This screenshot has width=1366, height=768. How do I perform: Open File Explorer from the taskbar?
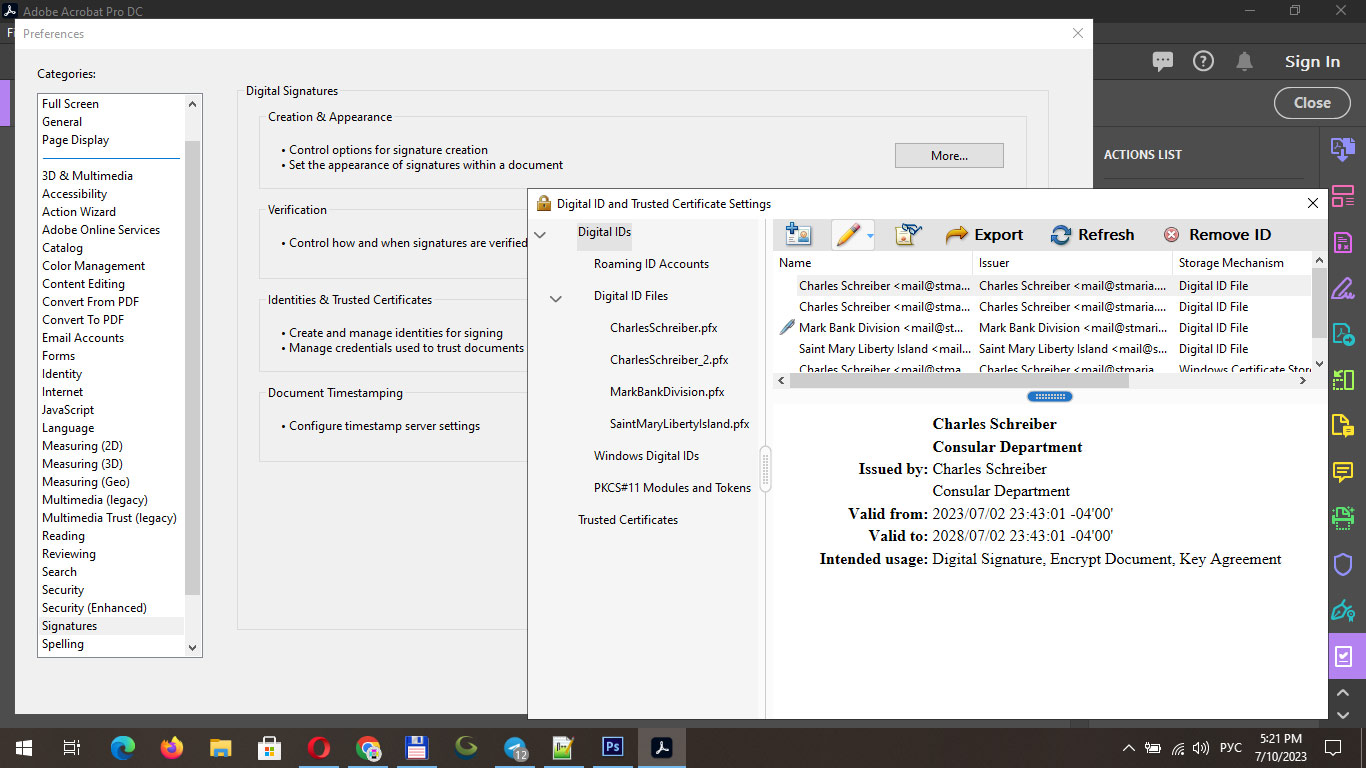click(221, 747)
